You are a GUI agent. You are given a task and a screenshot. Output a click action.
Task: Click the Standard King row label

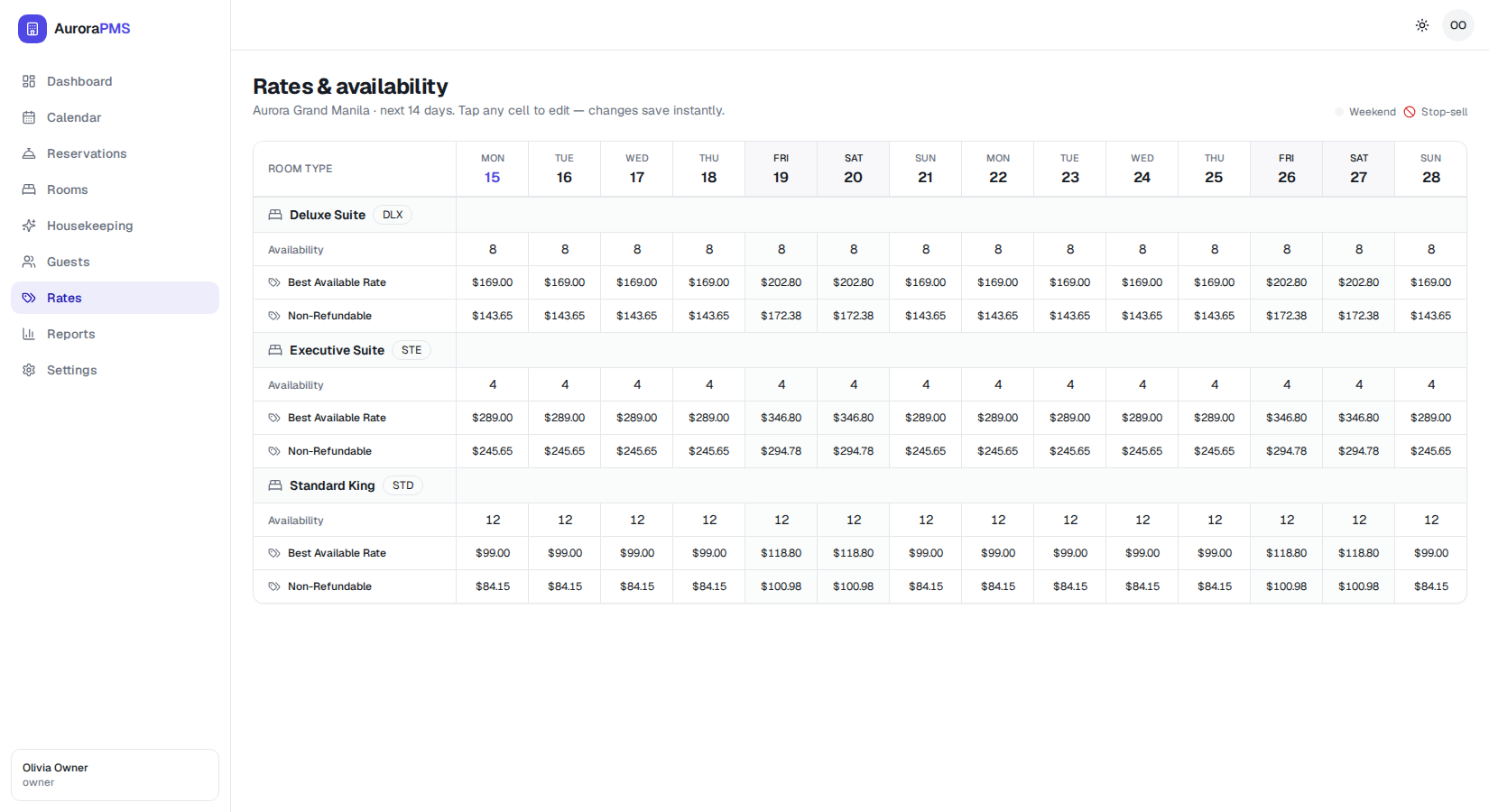[x=332, y=485]
